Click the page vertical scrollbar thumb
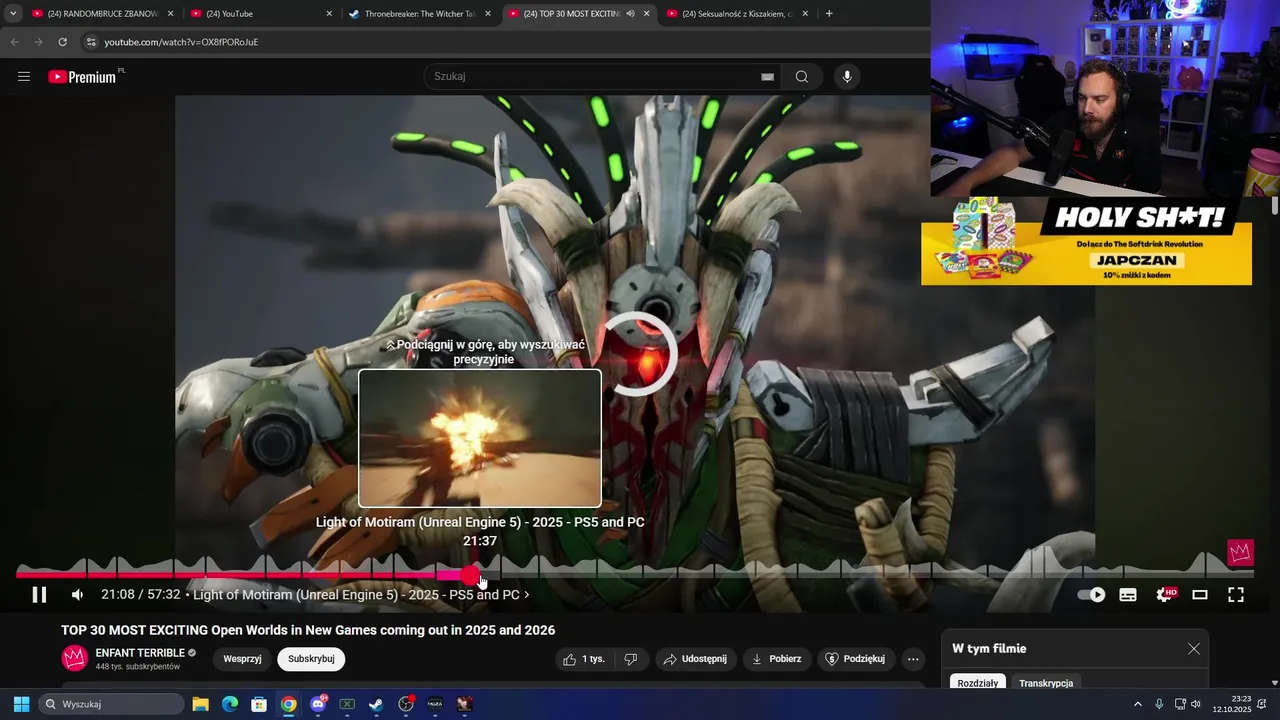The height and width of the screenshot is (720, 1280). tap(1275, 205)
